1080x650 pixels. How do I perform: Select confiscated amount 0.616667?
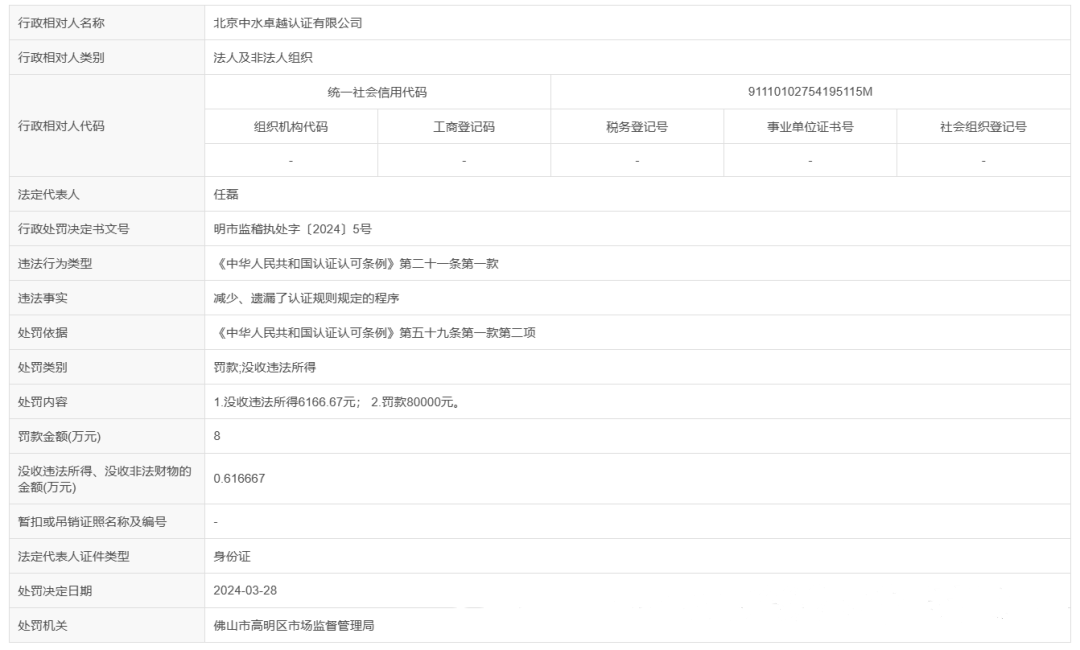(x=239, y=479)
